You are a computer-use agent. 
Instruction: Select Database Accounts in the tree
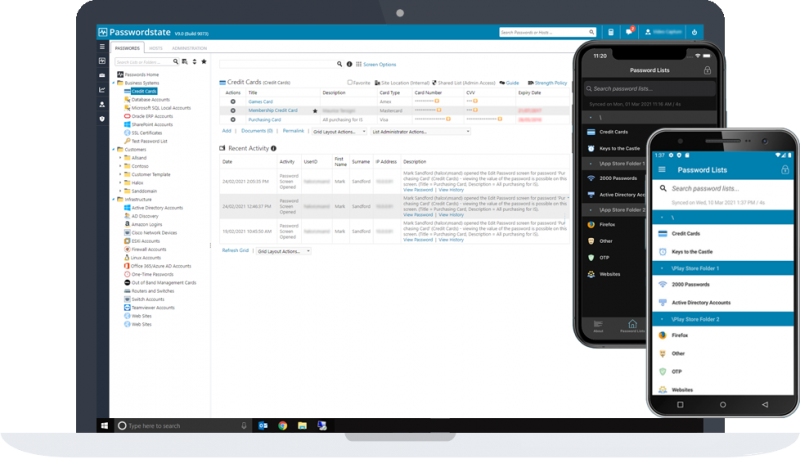tap(151, 100)
